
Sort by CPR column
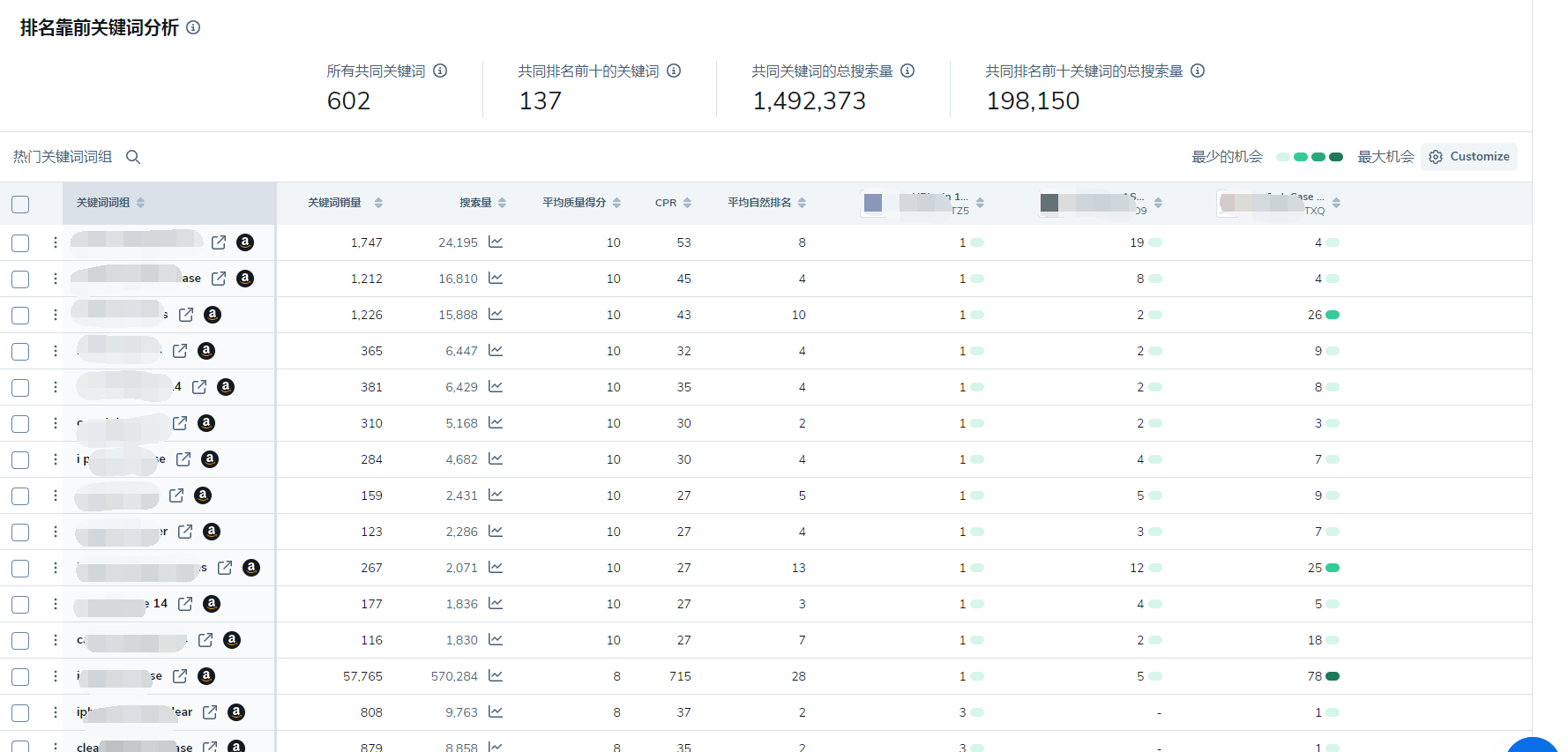687,203
